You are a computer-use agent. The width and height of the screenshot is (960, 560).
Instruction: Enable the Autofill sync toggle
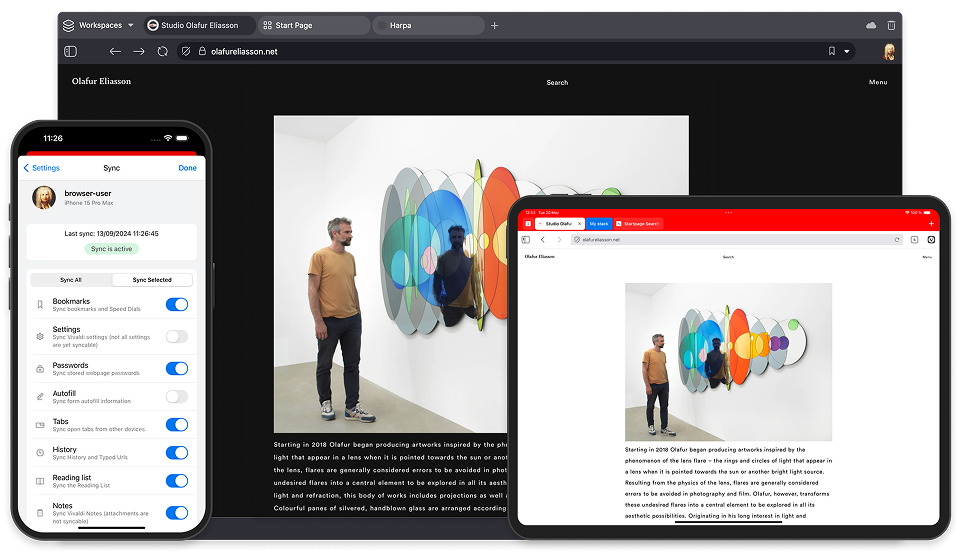176,396
